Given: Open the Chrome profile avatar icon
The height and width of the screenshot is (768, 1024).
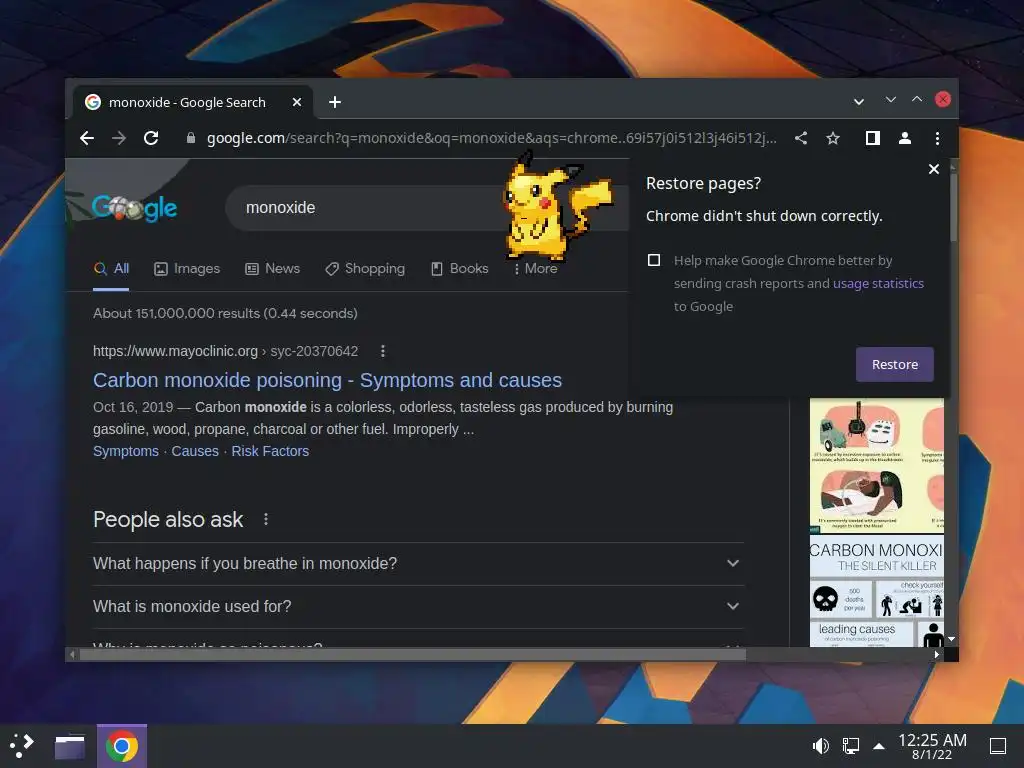Looking at the screenshot, I should (904, 138).
